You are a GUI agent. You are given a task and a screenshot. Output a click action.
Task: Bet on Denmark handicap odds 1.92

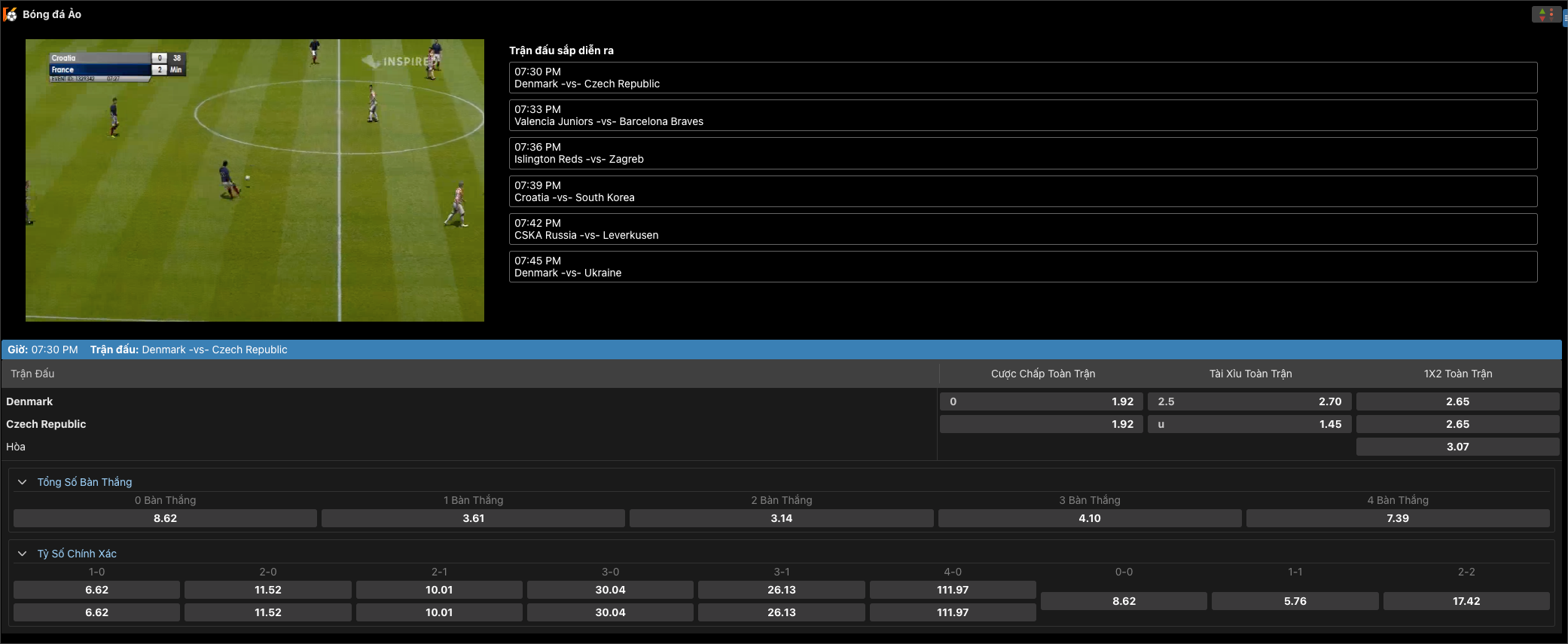pos(1041,401)
